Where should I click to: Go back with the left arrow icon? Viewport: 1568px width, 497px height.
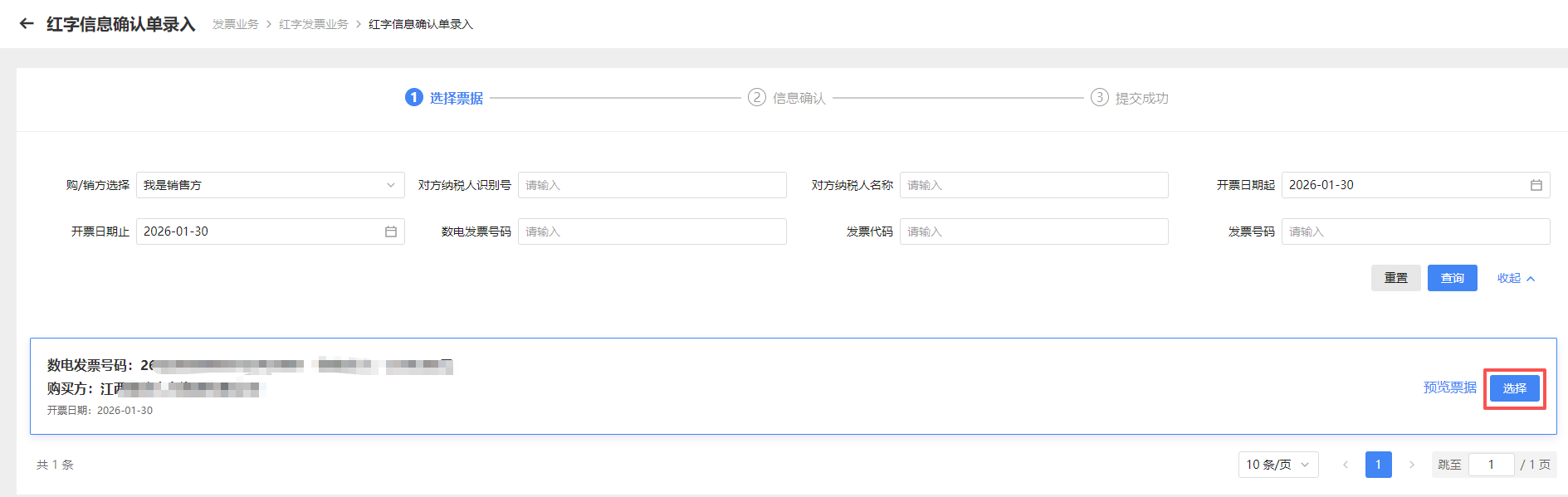point(27,24)
